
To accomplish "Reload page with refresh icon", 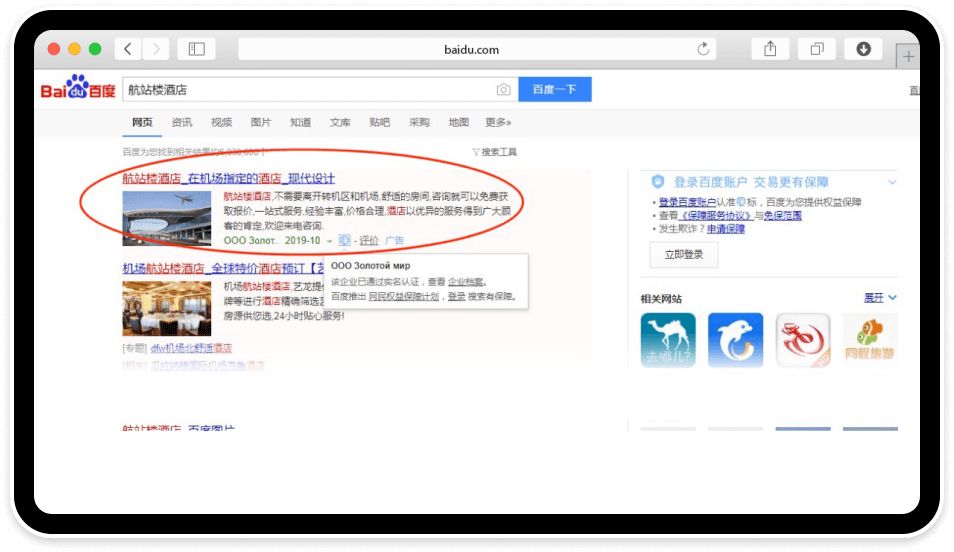I will pos(703,49).
